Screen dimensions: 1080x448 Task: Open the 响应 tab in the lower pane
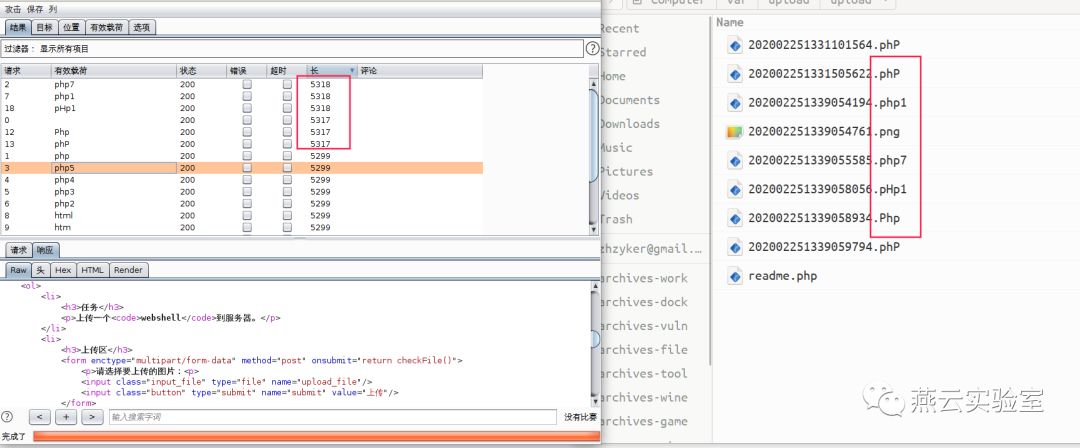click(x=45, y=250)
